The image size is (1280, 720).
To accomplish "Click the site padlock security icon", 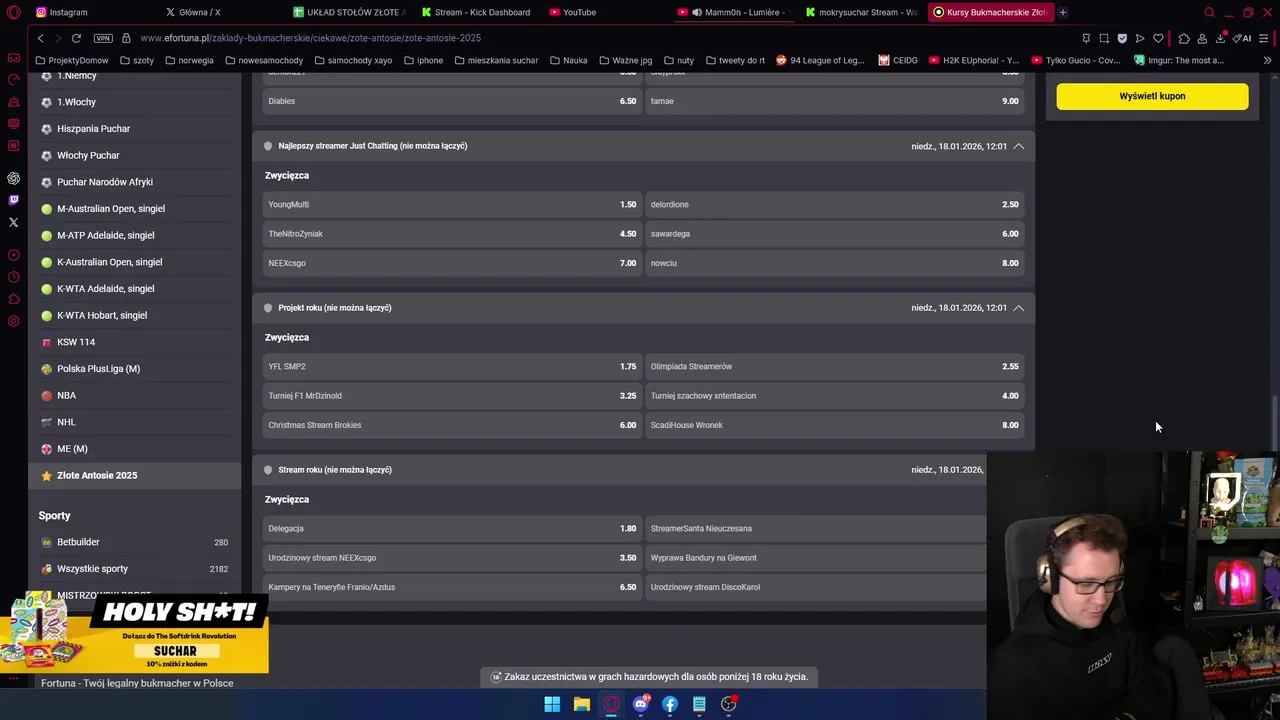I will pos(126,38).
